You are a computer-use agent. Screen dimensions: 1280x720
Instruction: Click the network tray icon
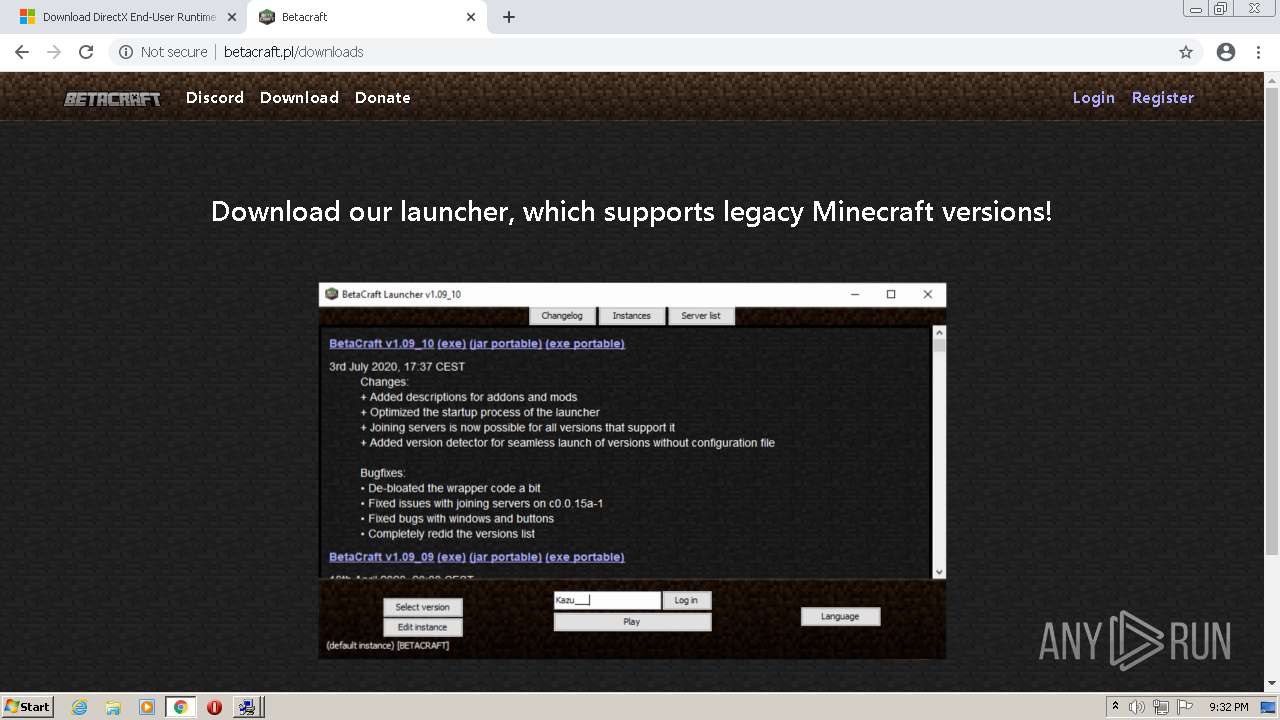pos(1161,707)
